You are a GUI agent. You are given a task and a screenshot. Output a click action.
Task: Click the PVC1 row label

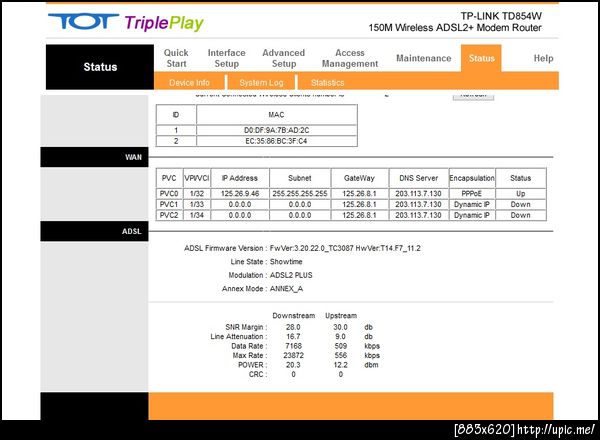pos(169,204)
